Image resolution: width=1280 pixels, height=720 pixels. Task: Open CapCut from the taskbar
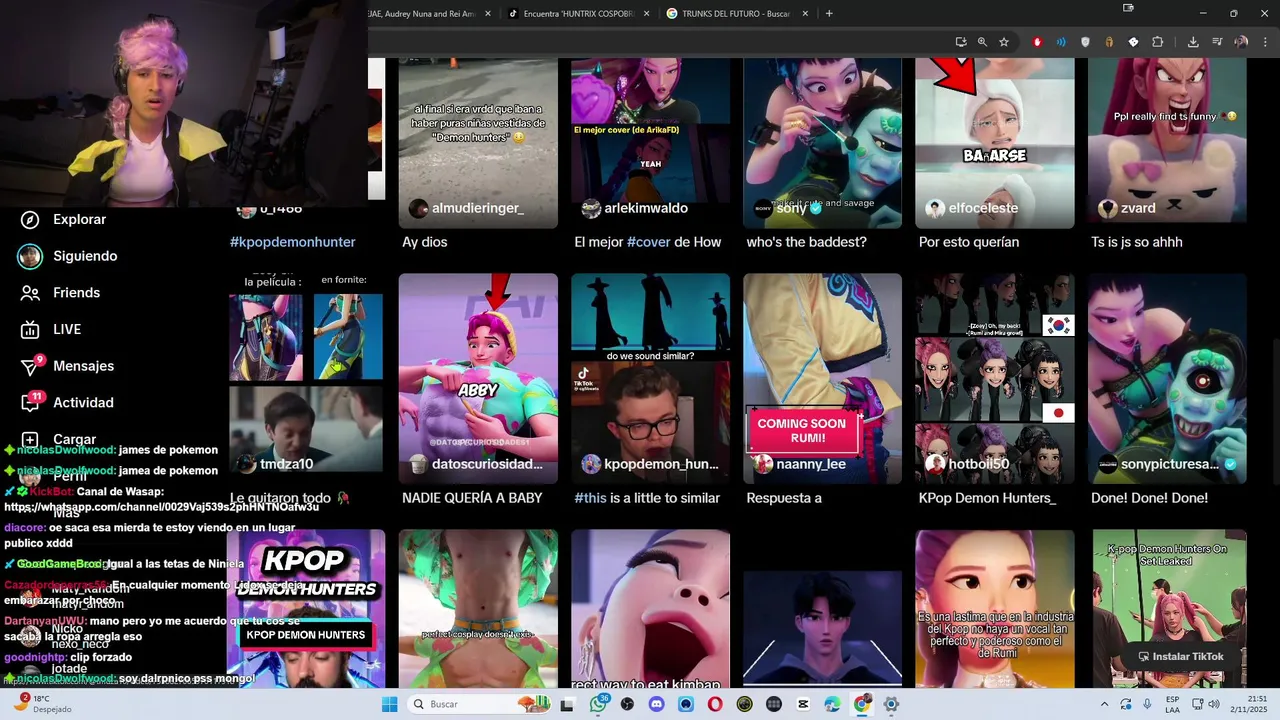[x=803, y=704]
